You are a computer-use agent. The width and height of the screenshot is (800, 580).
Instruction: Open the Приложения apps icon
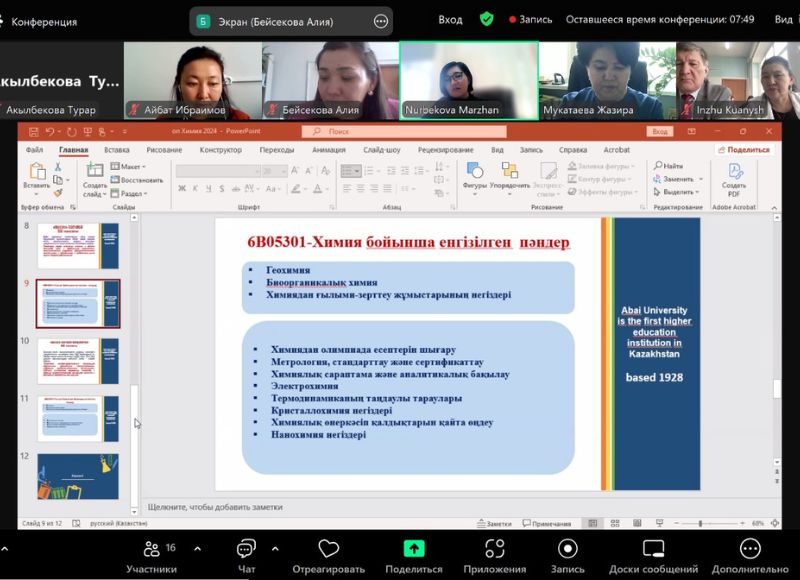click(494, 549)
